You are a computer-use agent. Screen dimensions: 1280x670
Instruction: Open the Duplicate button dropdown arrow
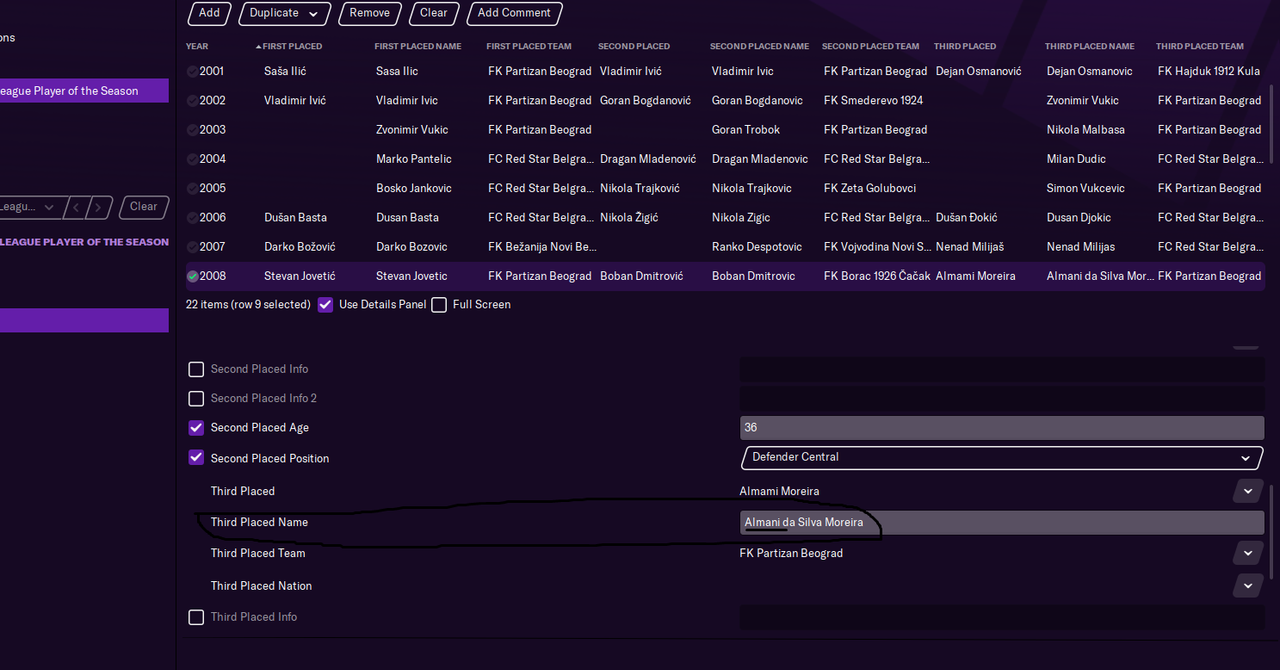pyautogui.click(x=314, y=13)
